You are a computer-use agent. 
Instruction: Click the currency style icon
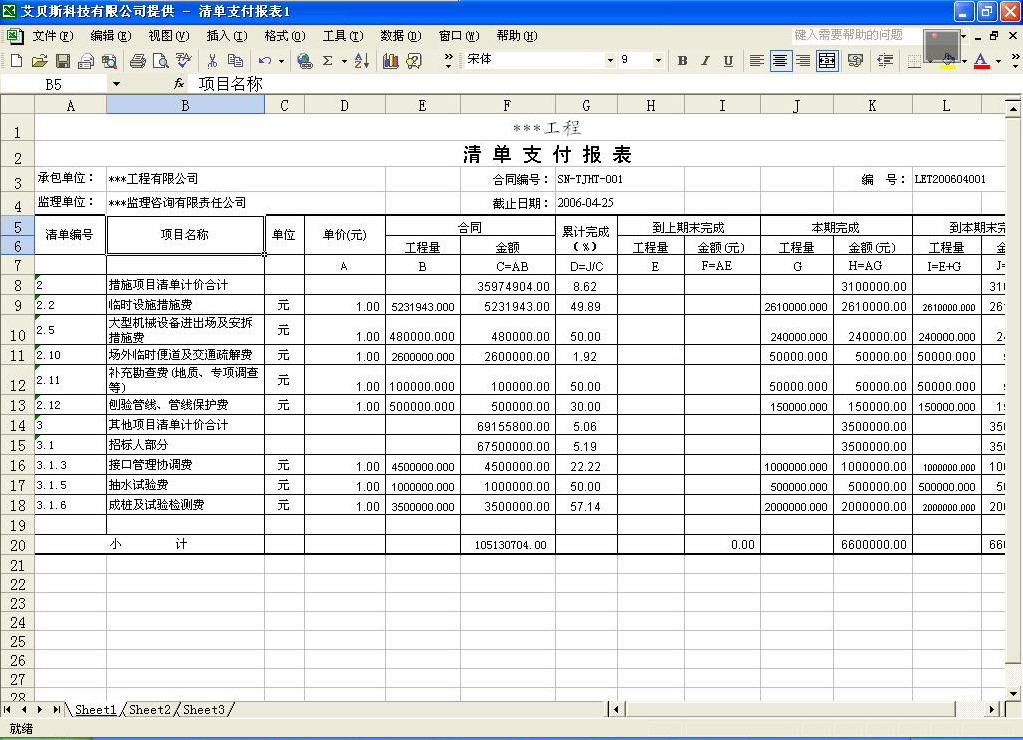pyautogui.click(x=855, y=61)
